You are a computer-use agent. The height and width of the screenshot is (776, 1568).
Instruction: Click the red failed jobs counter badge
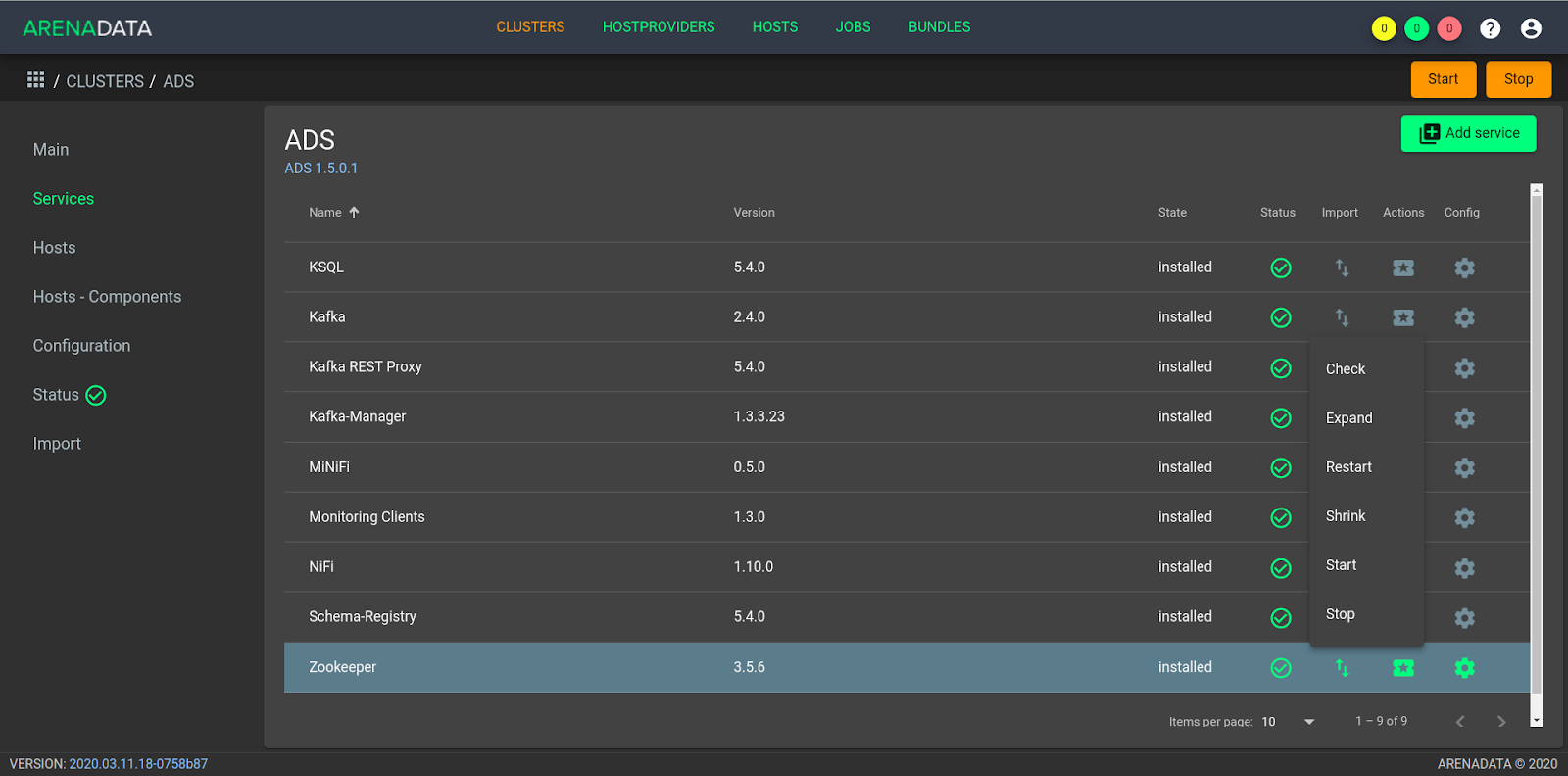click(1449, 28)
